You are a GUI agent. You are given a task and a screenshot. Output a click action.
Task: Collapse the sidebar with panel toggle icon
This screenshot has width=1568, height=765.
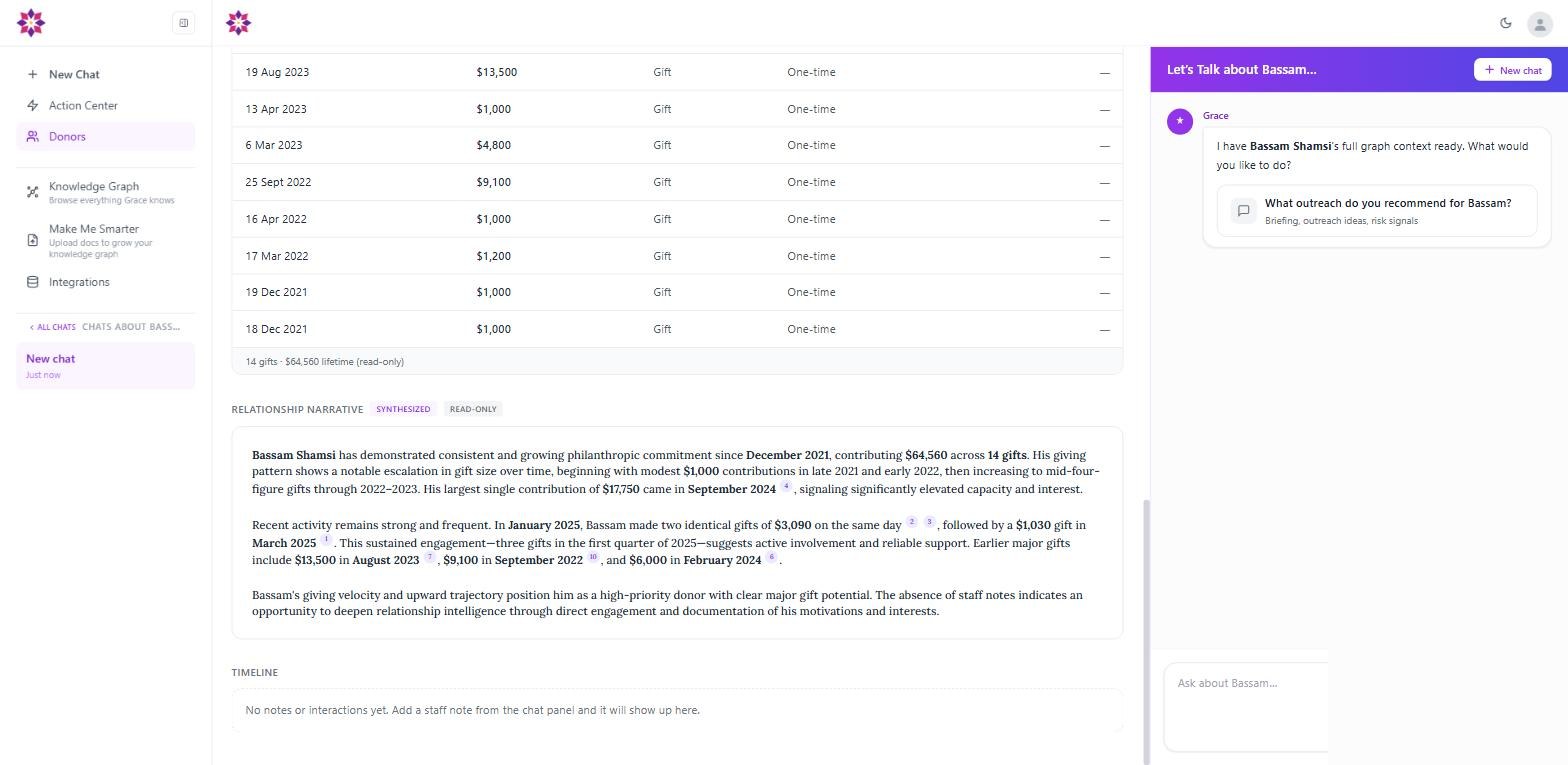[184, 23]
